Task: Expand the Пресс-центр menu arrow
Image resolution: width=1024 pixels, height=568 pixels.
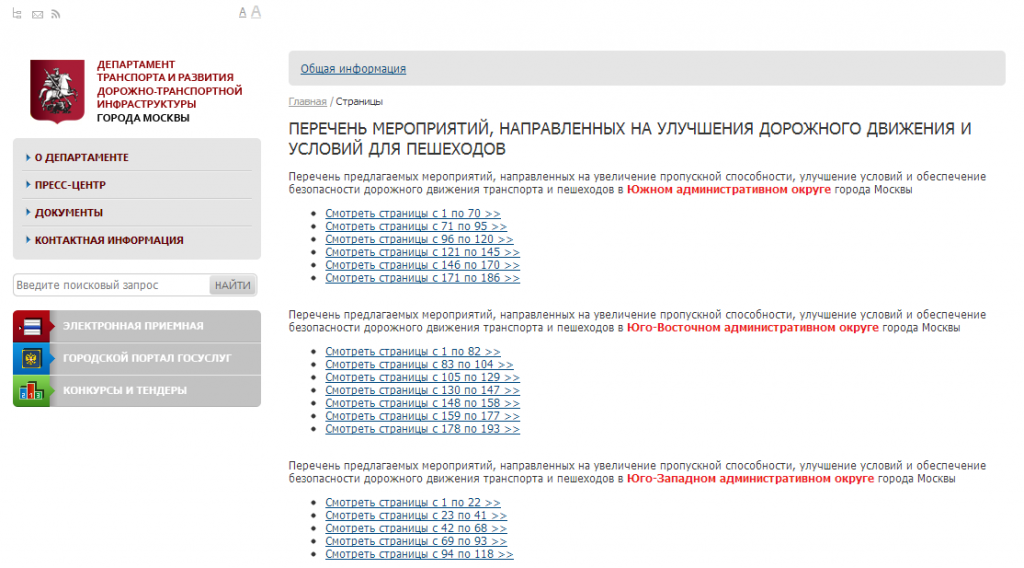Action: [x=28, y=185]
